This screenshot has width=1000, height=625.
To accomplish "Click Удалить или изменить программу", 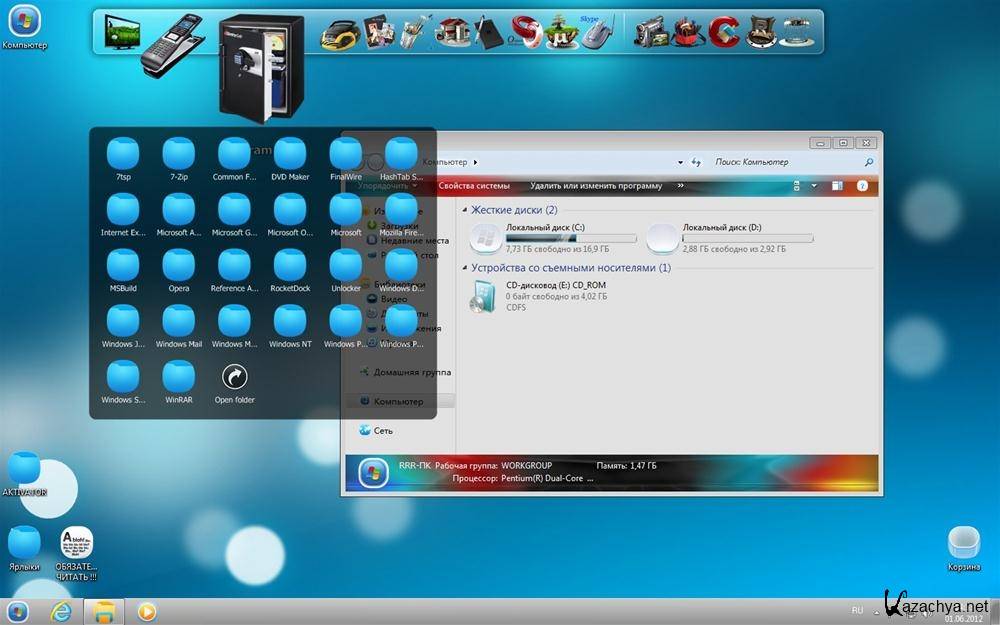I will pyautogui.click(x=596, y=186).
